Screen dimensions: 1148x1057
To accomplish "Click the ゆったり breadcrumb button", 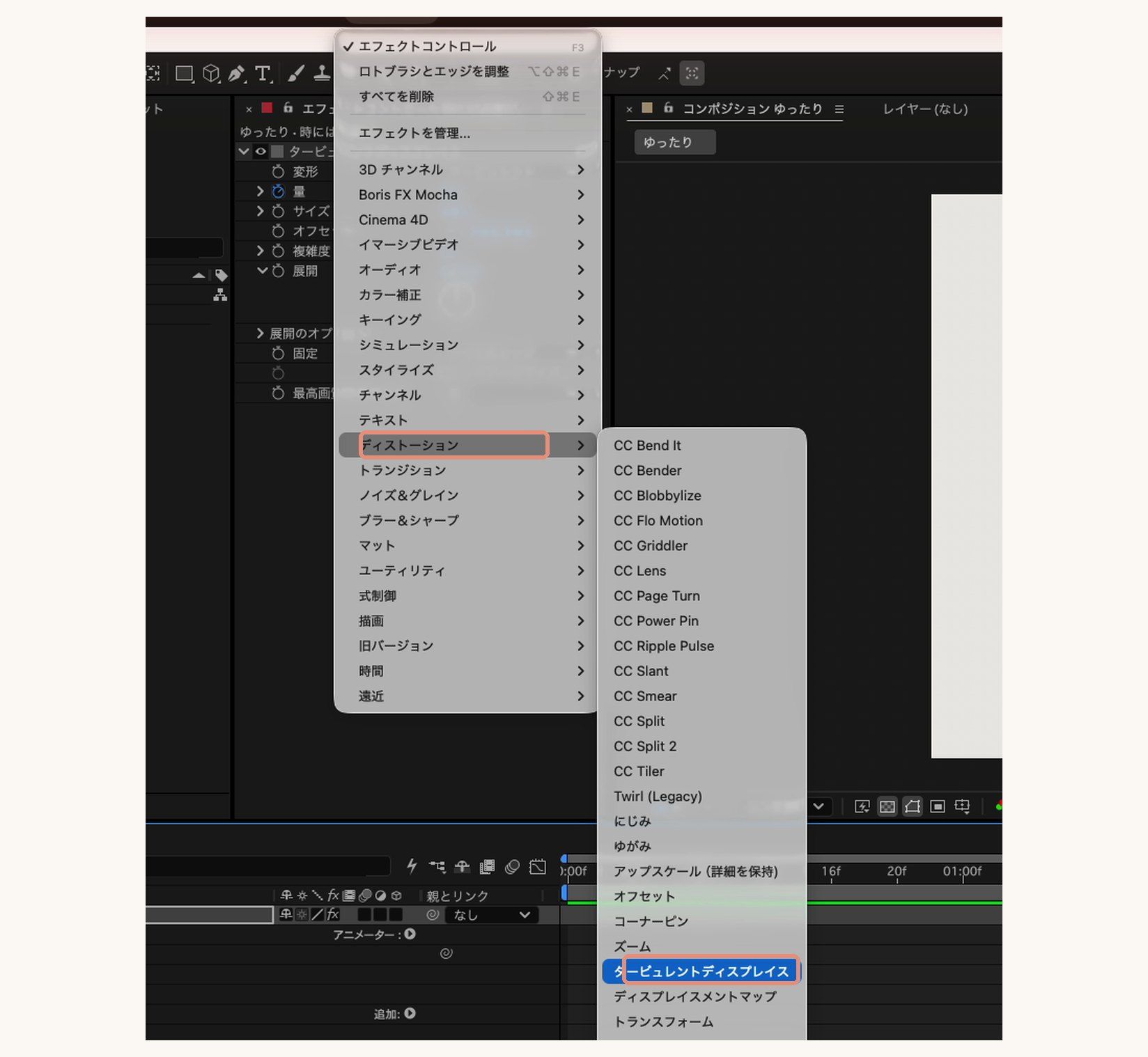I will coord(674,142).
